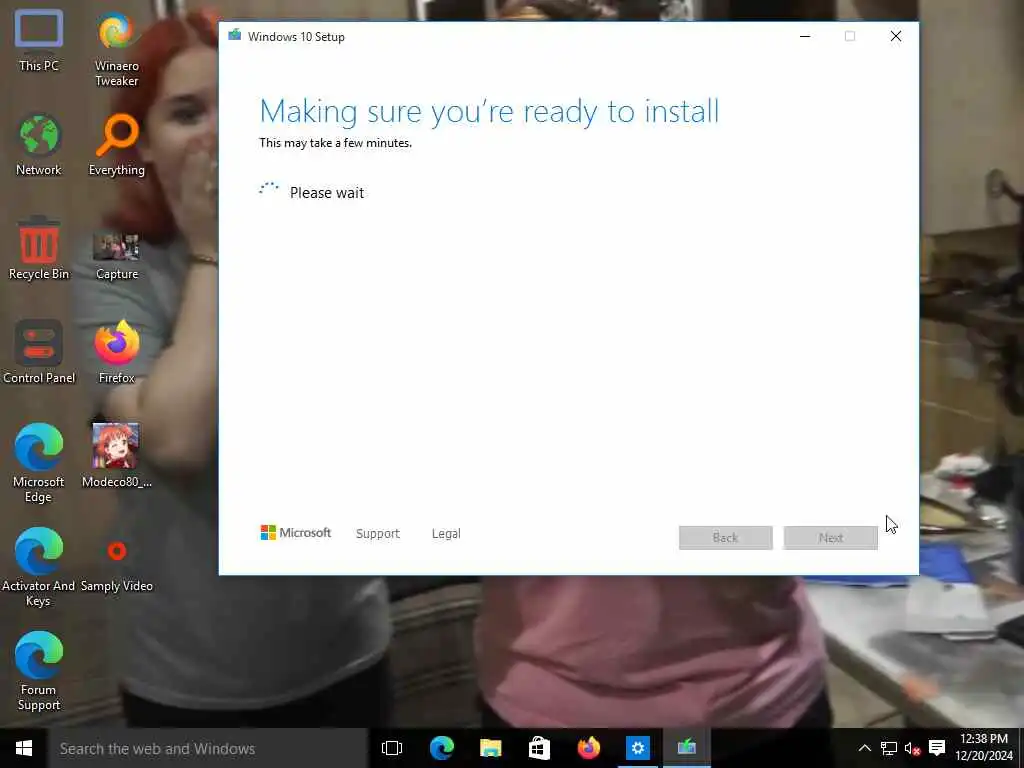Open Microsoft Store from the taskbar

(x=539, y=748)
